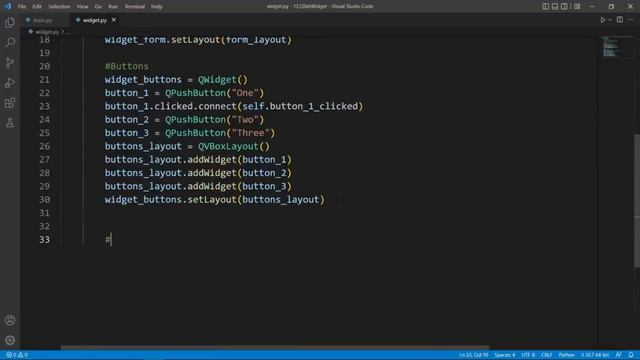Open Customize Layout icon
The width and height of the screenshot is (640, 360).
click(577, 6)
